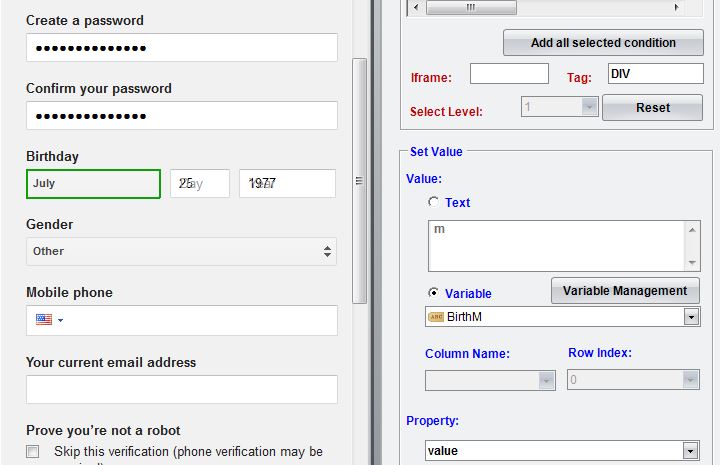Click the text area scroll down arrow

[692, 263]
